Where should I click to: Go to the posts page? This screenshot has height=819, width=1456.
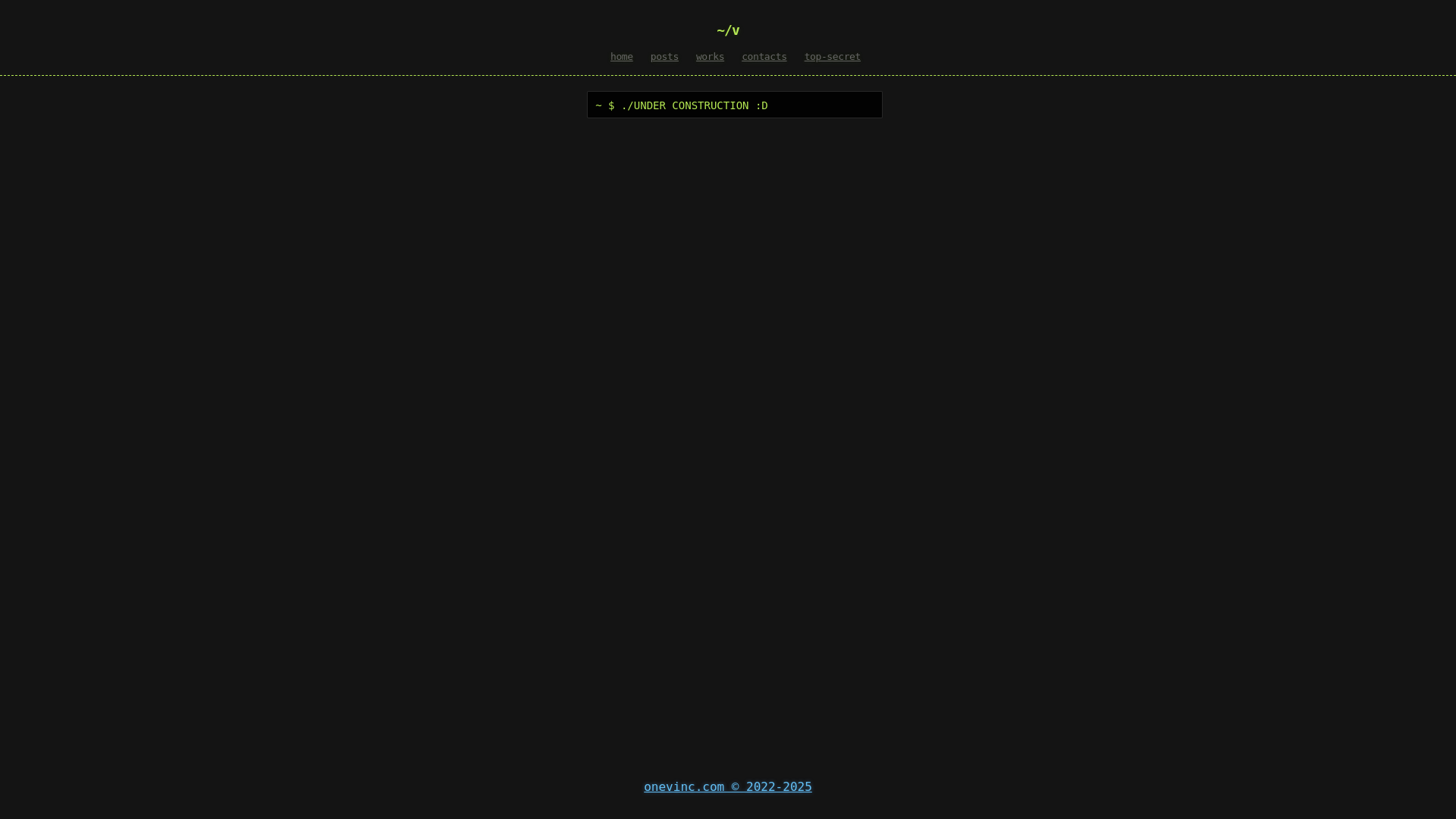pos(664,57)
